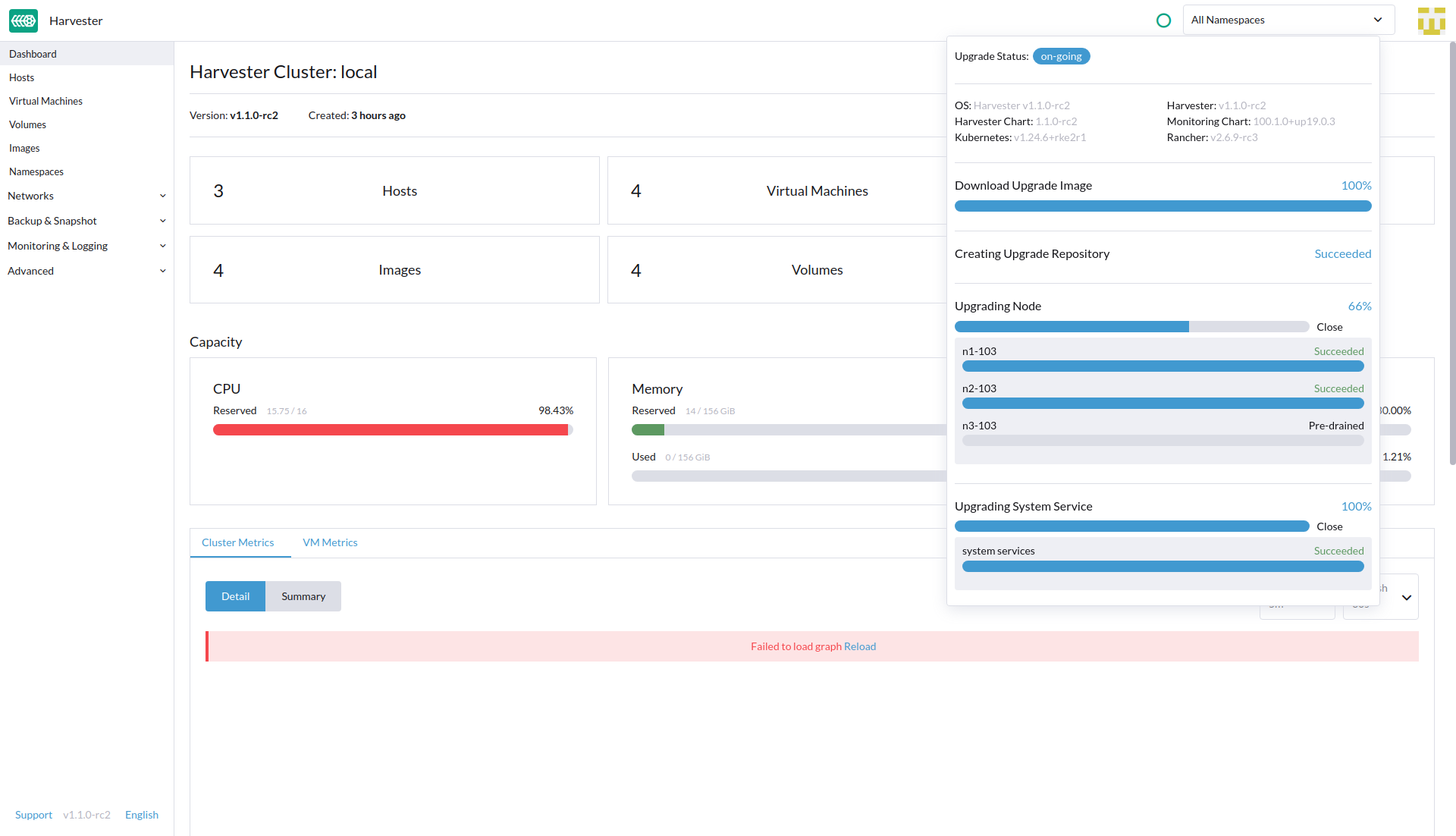Toggle graph view to Summary
Image resolution: width=1456 pixels, height=836 pixels.
(303, 596)
